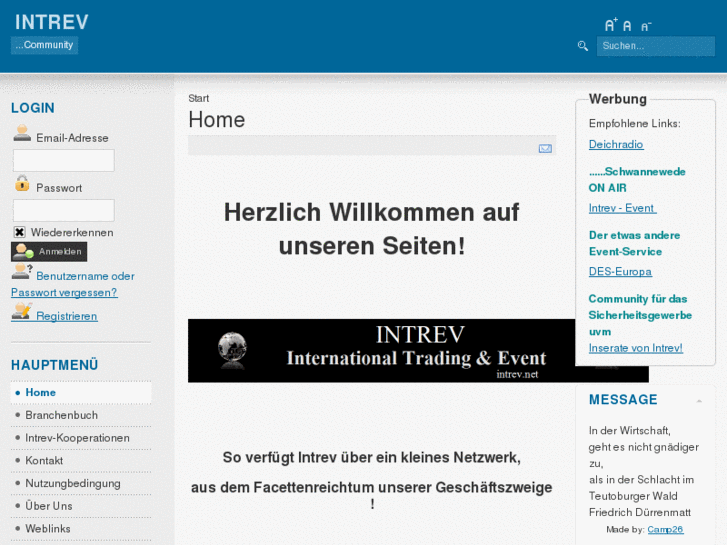Click the Schwannewede ON AIR text
The image size is (727, 545).
[637, 180]
